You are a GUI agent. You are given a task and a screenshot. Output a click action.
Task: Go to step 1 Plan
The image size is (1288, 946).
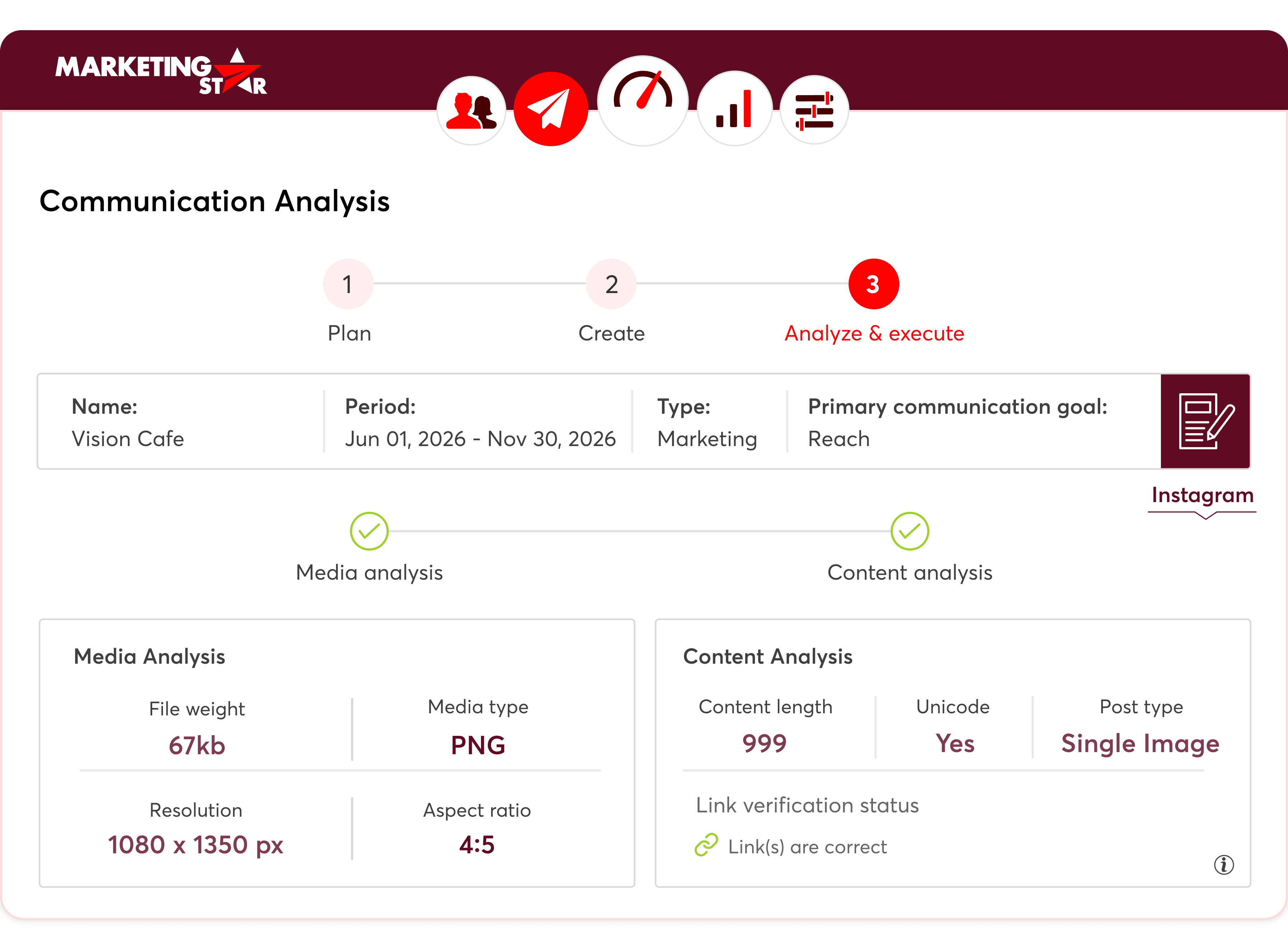click(348, 284)
